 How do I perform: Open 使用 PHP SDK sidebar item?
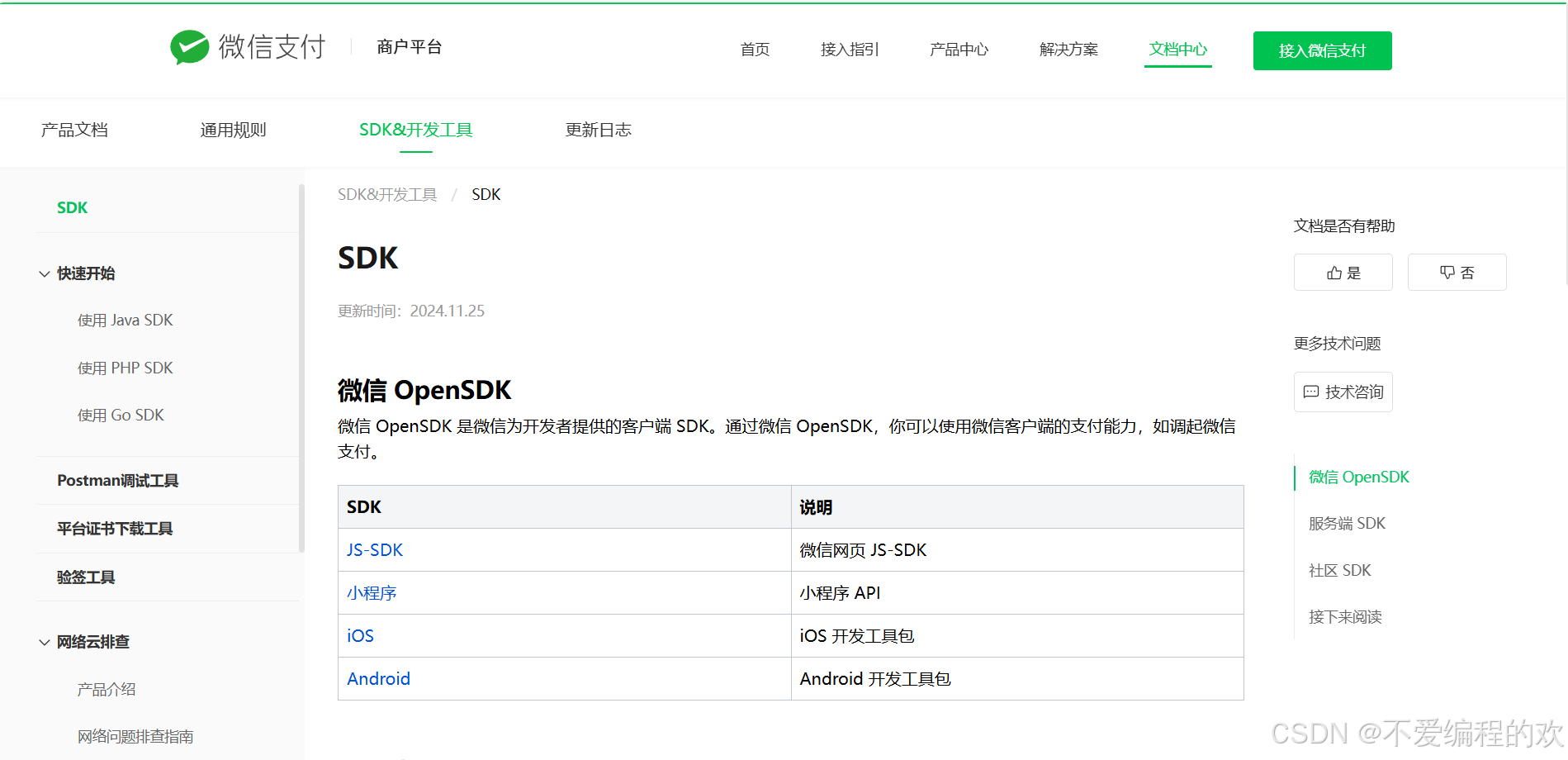tap(125, 368)
